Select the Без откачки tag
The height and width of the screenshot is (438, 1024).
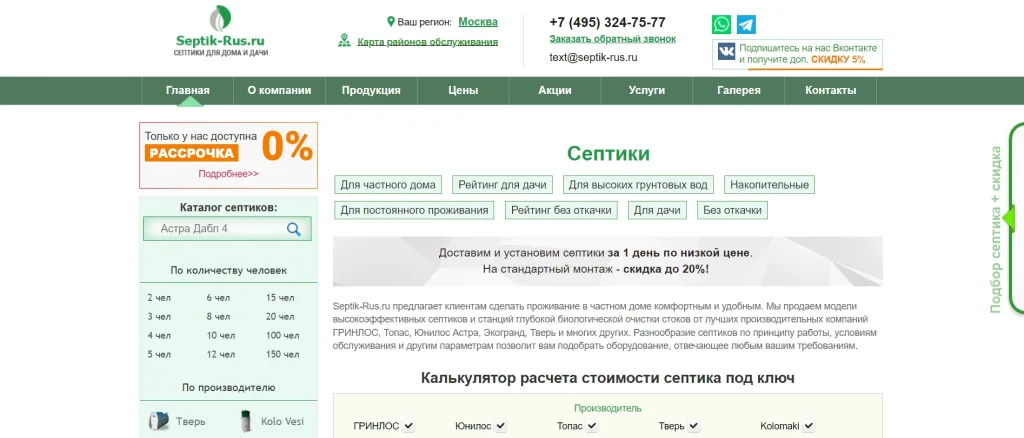[732, 210]
